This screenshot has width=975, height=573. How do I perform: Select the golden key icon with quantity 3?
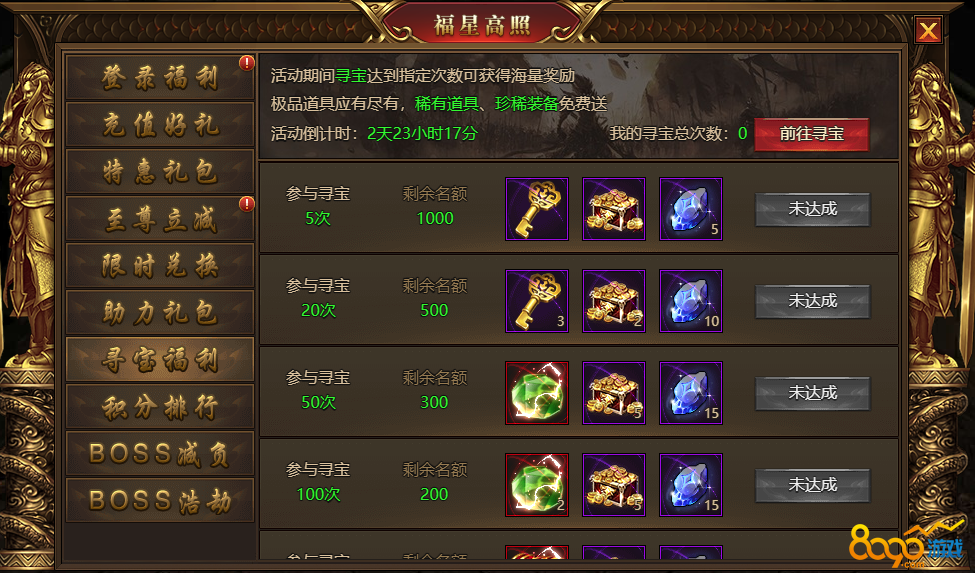click(x=537, y=301)
